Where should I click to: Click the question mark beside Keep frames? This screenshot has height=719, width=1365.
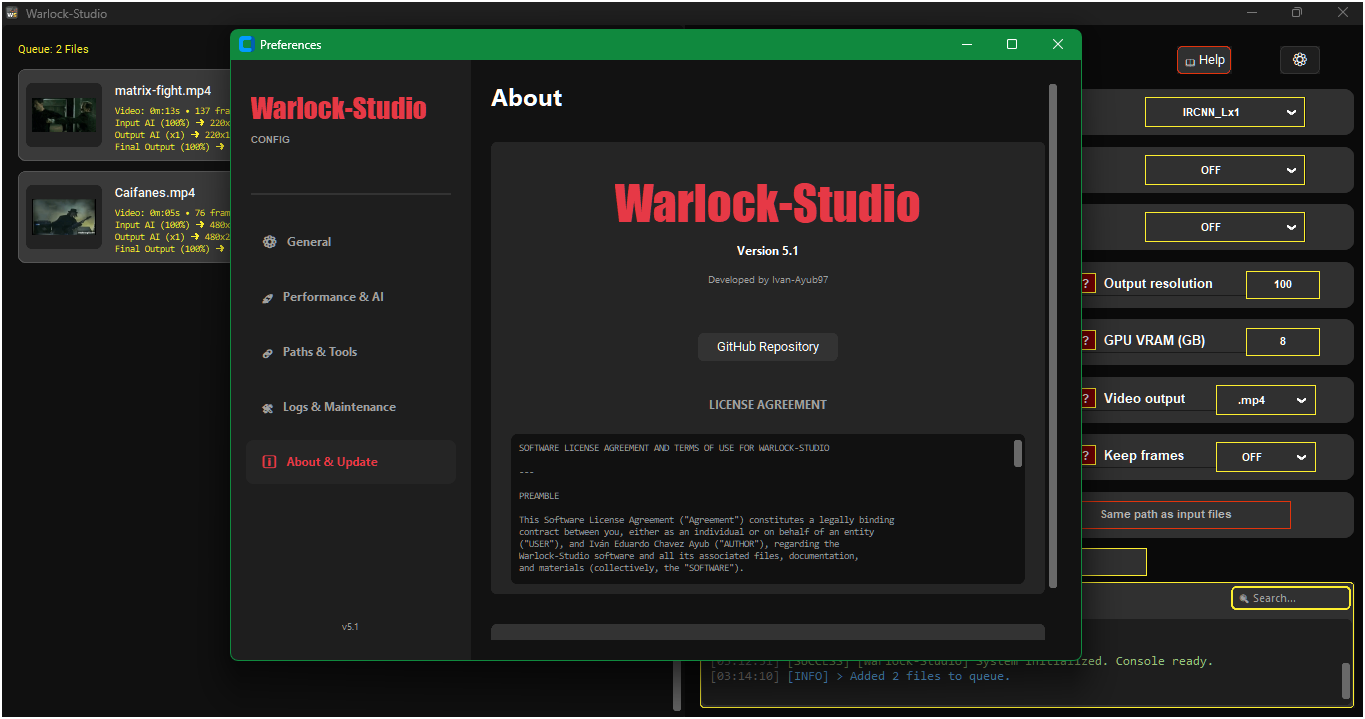pyautogui.click(x=1087, y=456)
